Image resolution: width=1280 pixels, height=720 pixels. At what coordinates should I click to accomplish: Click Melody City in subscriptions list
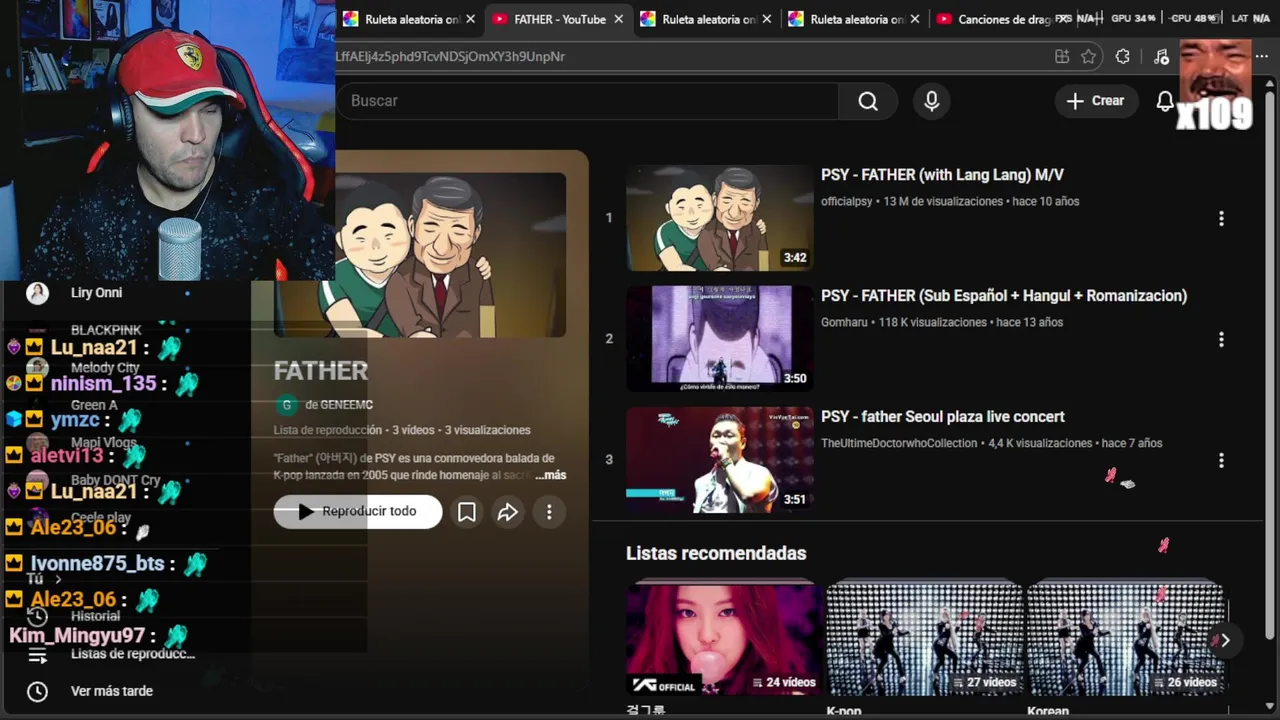105,368
